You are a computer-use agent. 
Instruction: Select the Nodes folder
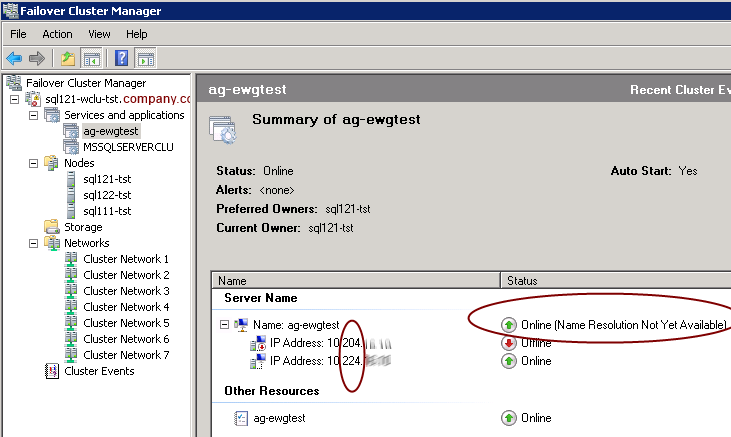click(x=79, y=163)
